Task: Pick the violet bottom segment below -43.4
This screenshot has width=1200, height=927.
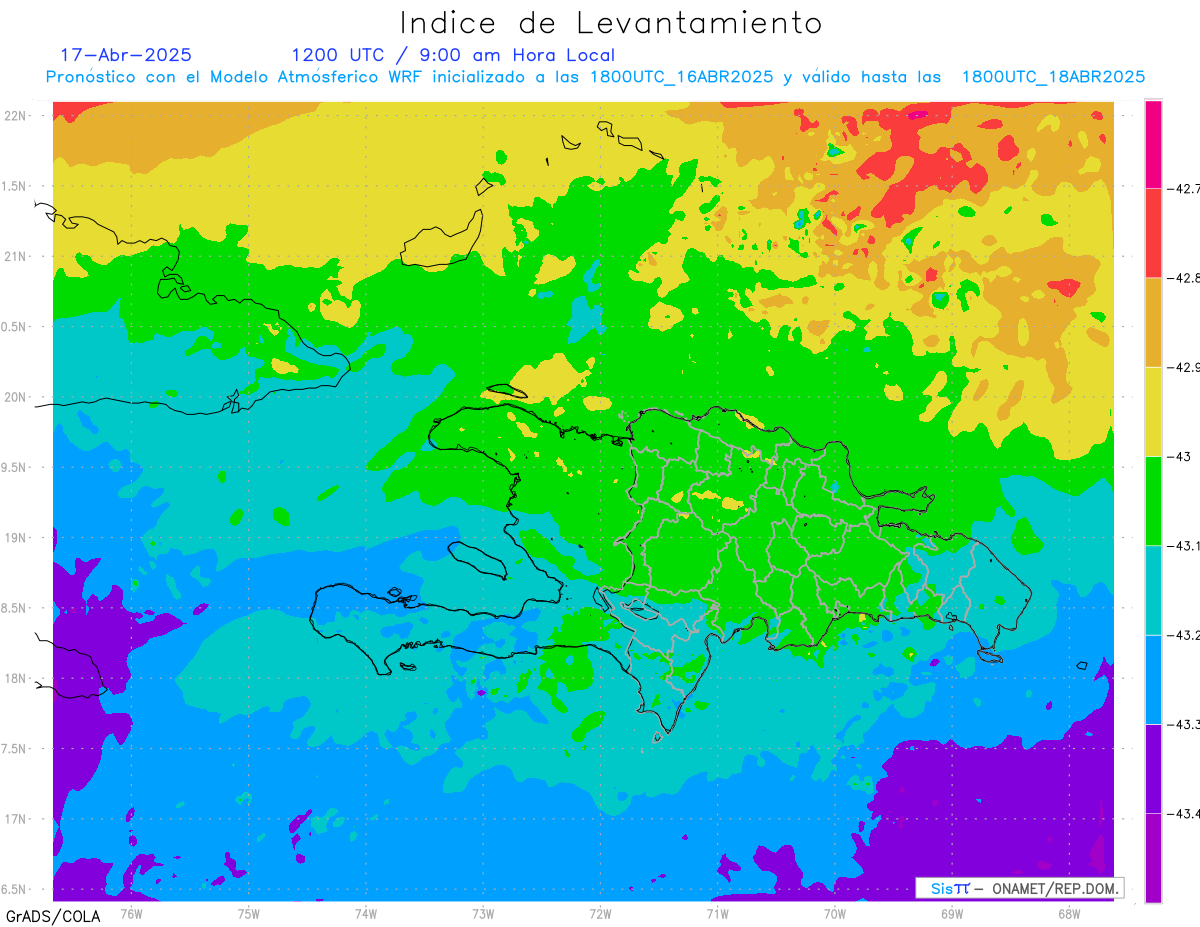Action: (x=1153, y=857)
